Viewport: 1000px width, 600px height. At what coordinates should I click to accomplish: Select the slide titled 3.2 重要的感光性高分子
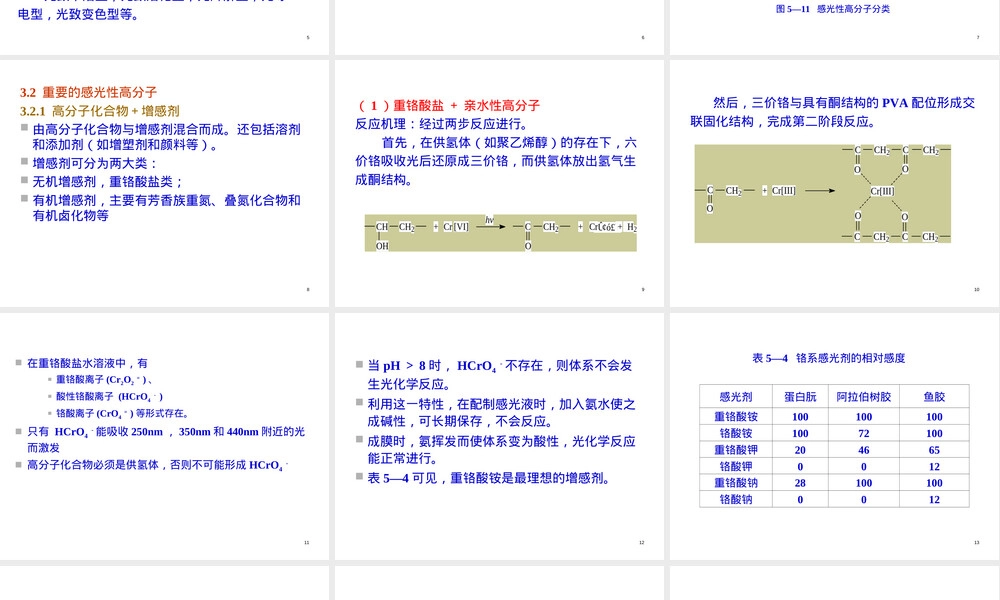tap(165, 183)
